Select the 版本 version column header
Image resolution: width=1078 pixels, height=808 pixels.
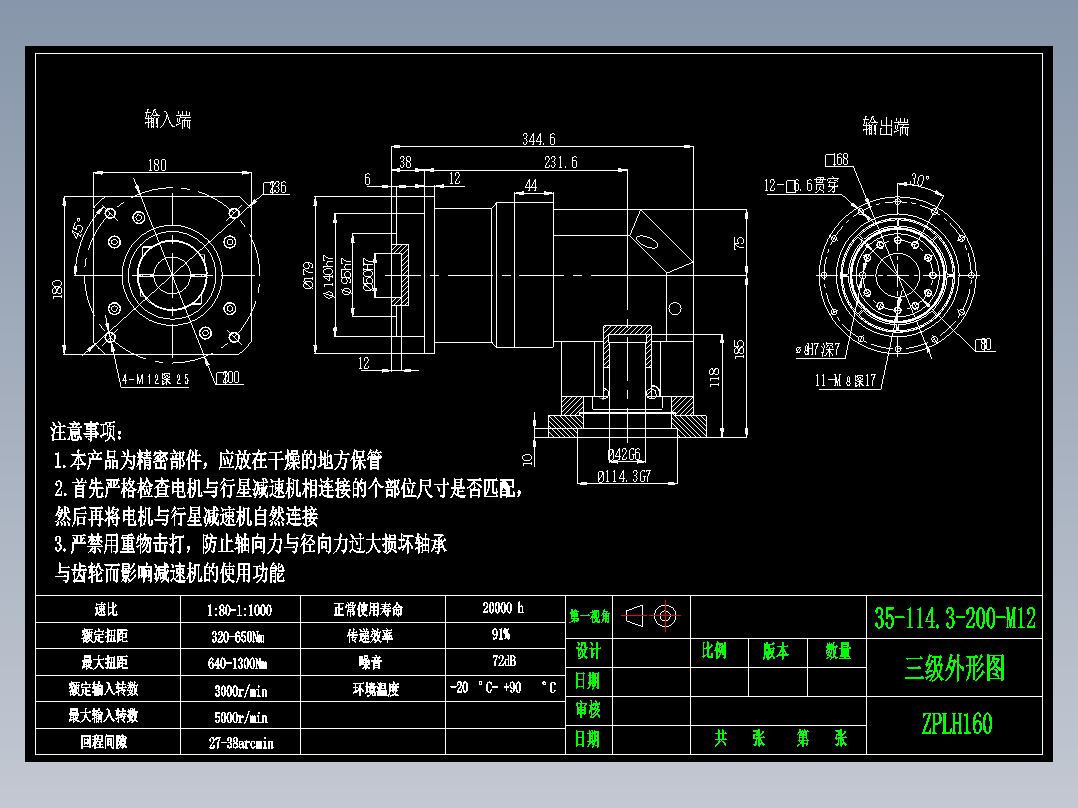(x=775, y=649)
